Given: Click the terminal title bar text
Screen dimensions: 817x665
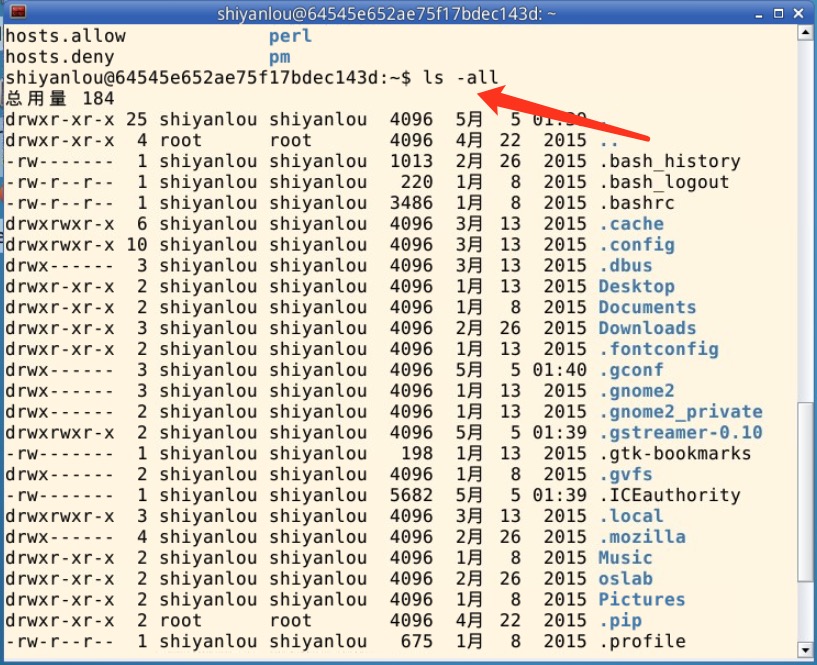Looking at the screenshot, I should (x=387, y=13).
